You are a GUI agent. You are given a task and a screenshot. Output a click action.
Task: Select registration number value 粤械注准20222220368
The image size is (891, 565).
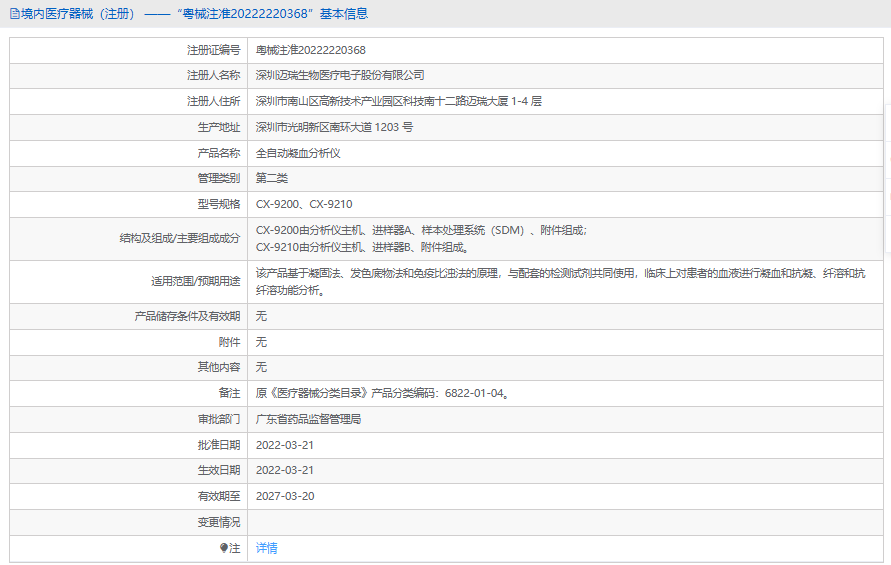pos(311,50)
